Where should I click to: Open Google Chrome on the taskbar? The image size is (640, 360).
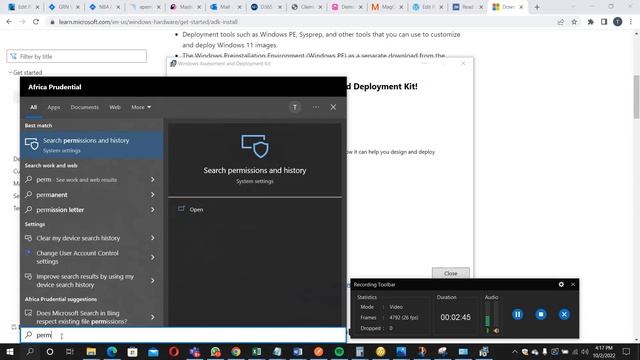point(236,351)
